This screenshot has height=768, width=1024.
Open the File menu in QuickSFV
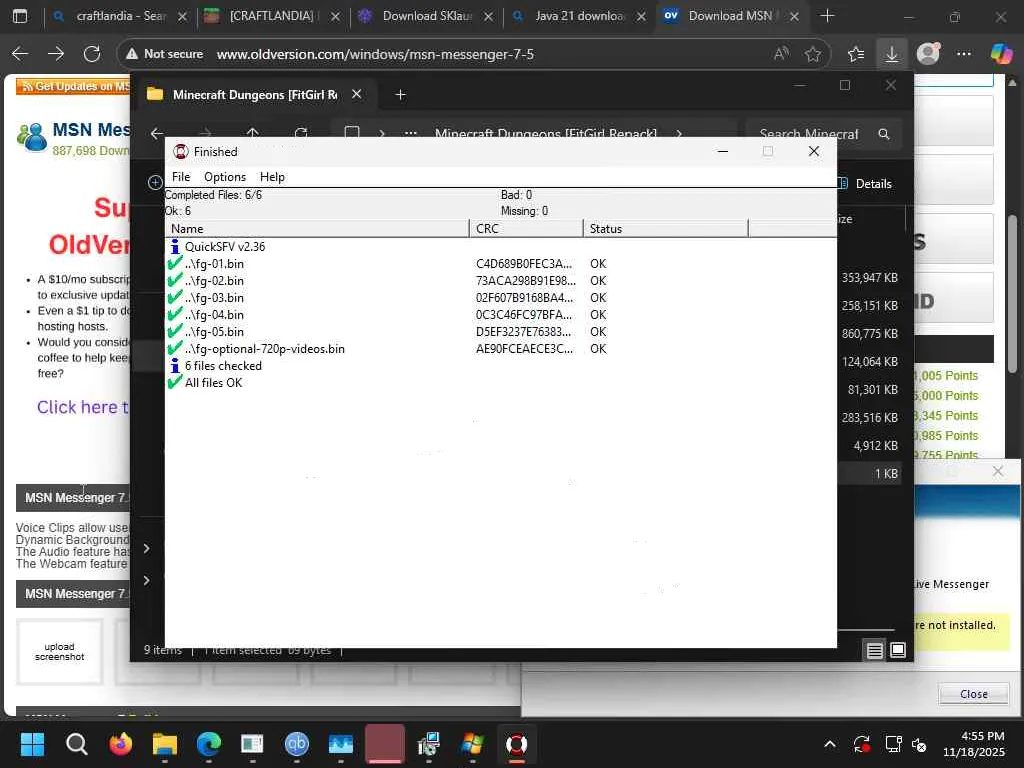point(180,177)
